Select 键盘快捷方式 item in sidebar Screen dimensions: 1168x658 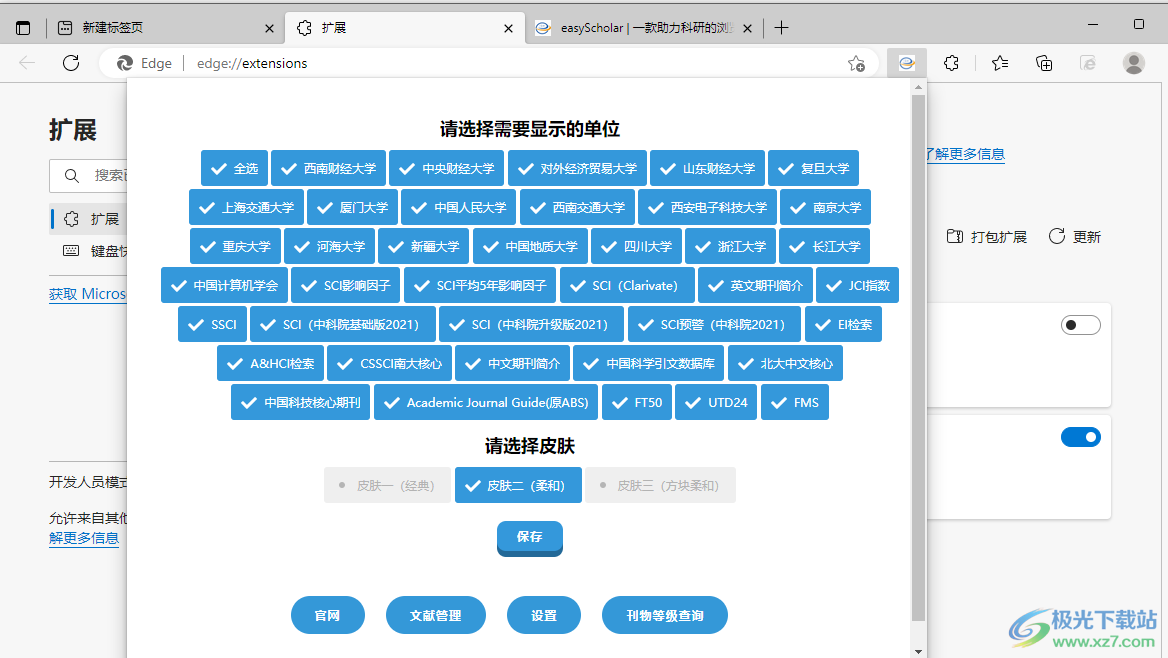point(88,250)
